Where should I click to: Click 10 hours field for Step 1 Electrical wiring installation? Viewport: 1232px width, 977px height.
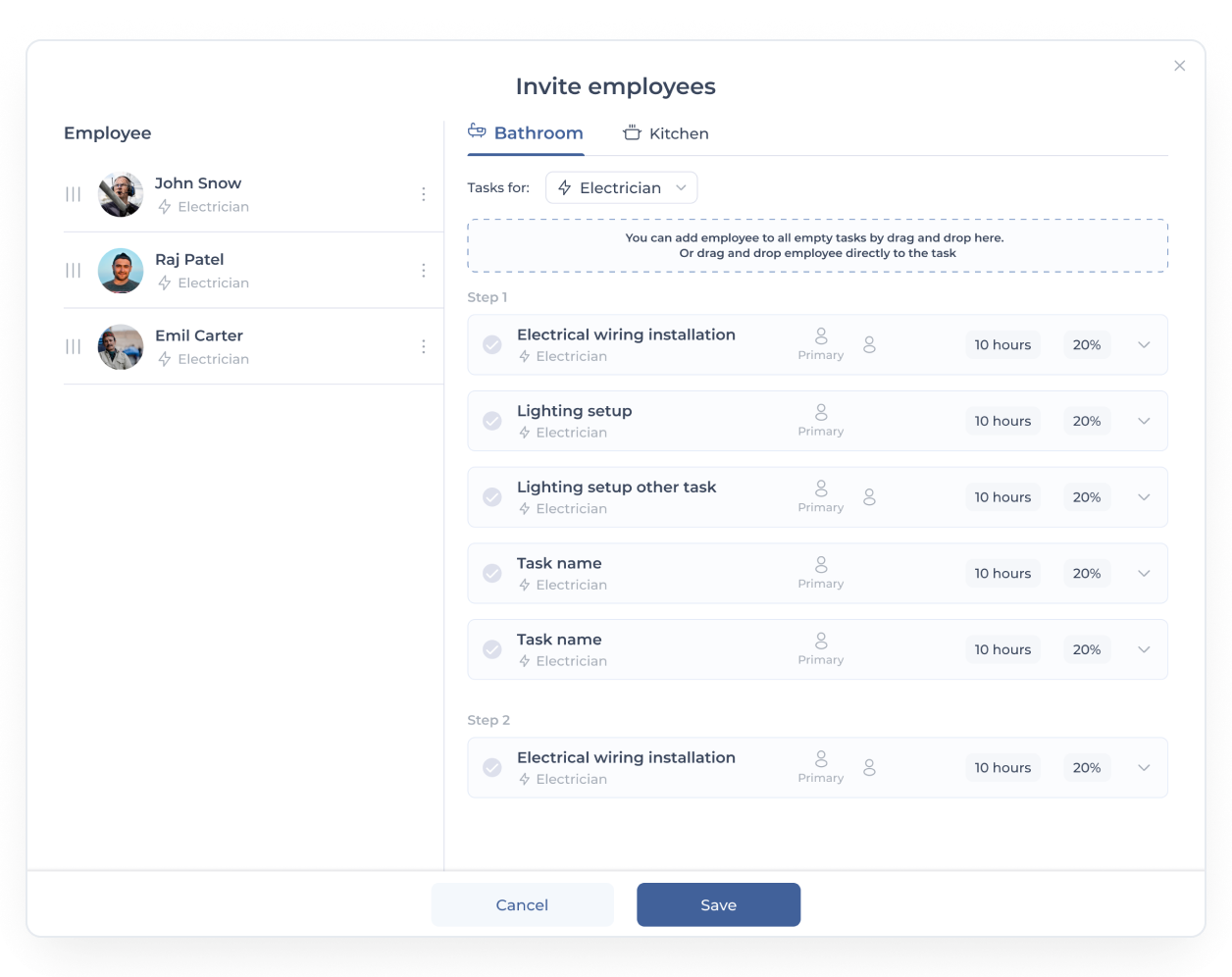[x=1002, y=345]
